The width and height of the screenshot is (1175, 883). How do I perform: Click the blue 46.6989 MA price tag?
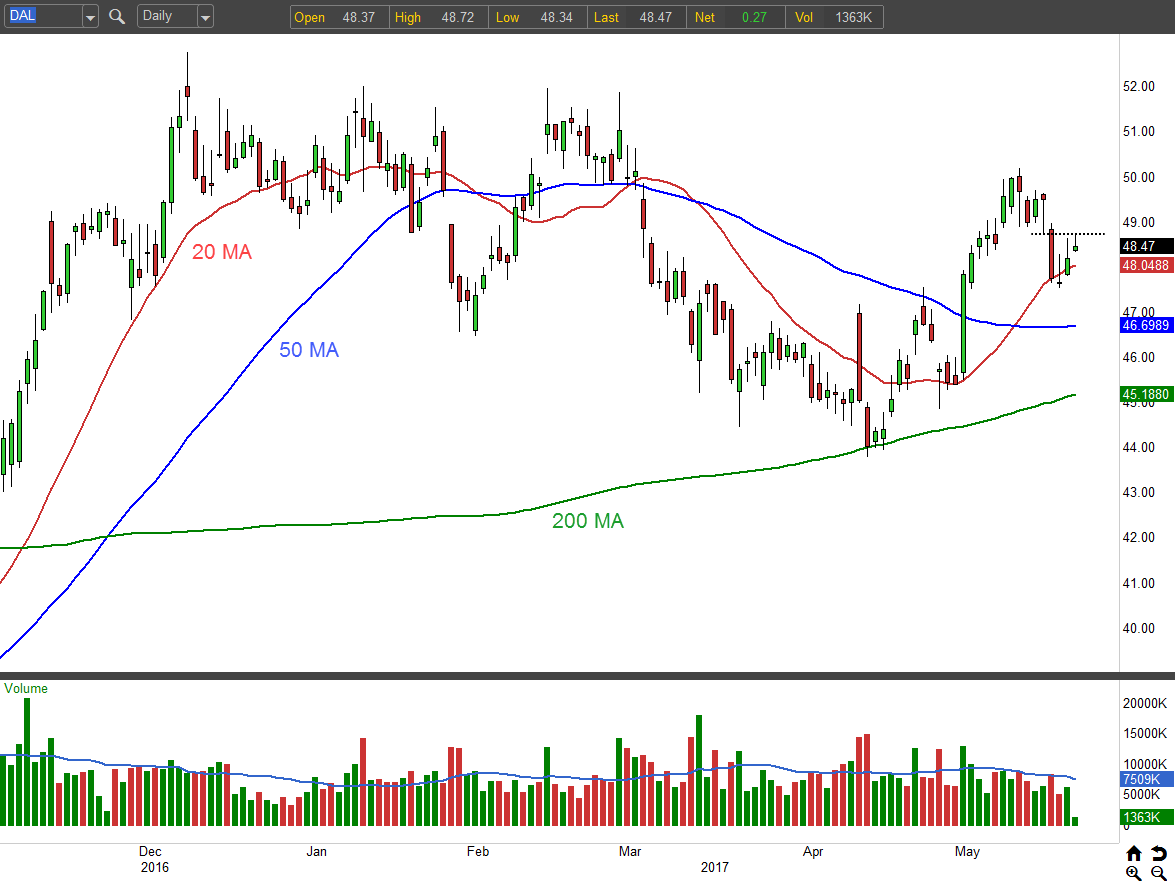click(x=1147, y=325)
